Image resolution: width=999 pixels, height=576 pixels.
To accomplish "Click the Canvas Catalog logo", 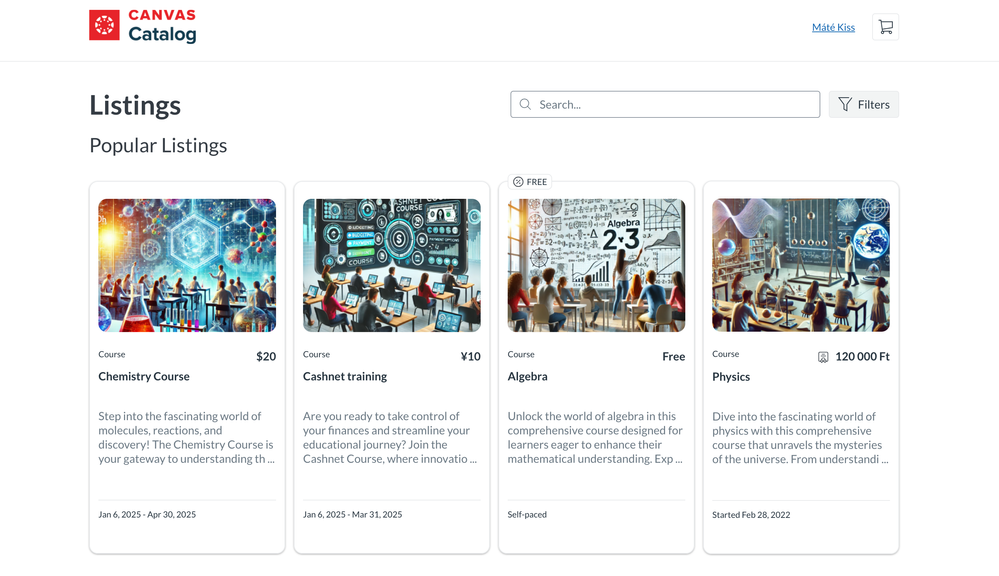I will click(x=143, y=27).
